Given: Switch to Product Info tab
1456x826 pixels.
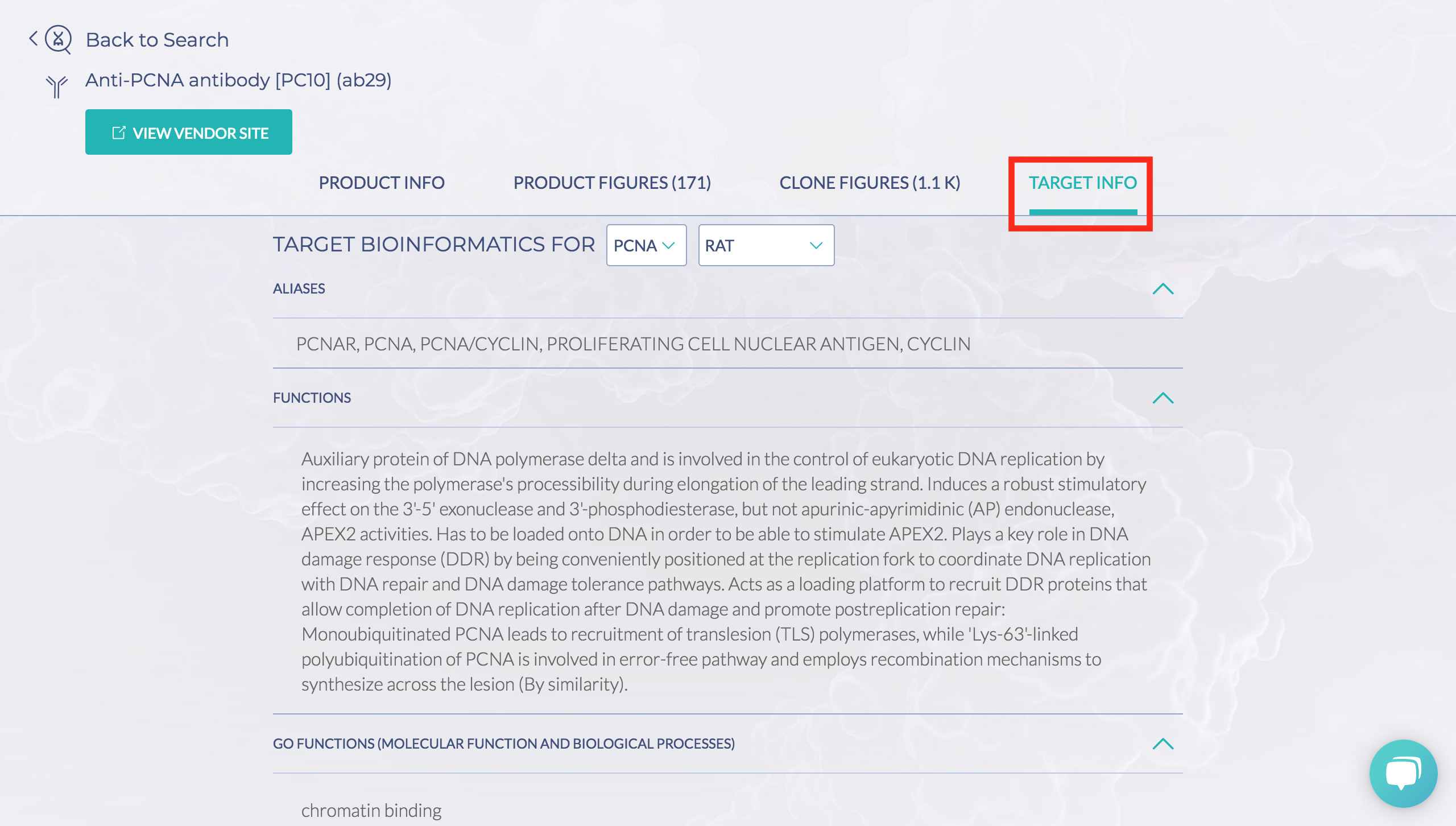Looking at the screenshot, I should point(382,183).
